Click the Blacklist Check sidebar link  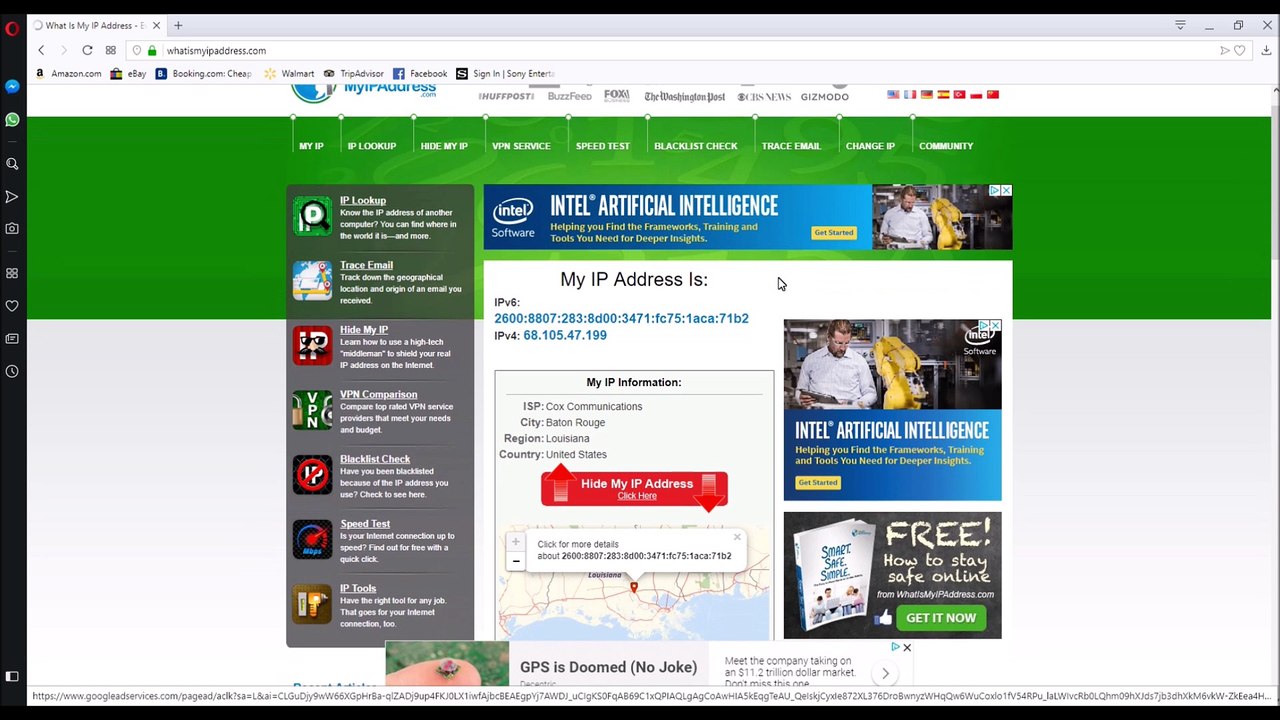click(x=375, y=459)
